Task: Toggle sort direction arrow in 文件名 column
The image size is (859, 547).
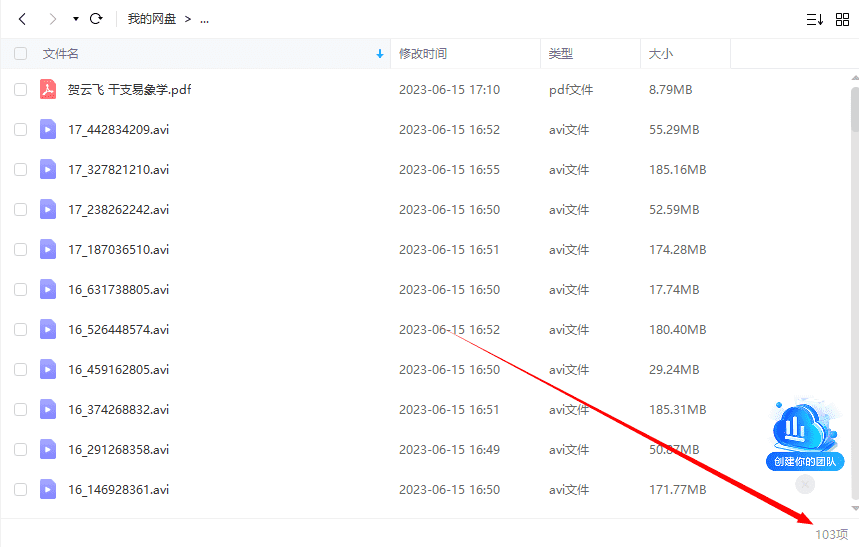Action: click(379, 54)
